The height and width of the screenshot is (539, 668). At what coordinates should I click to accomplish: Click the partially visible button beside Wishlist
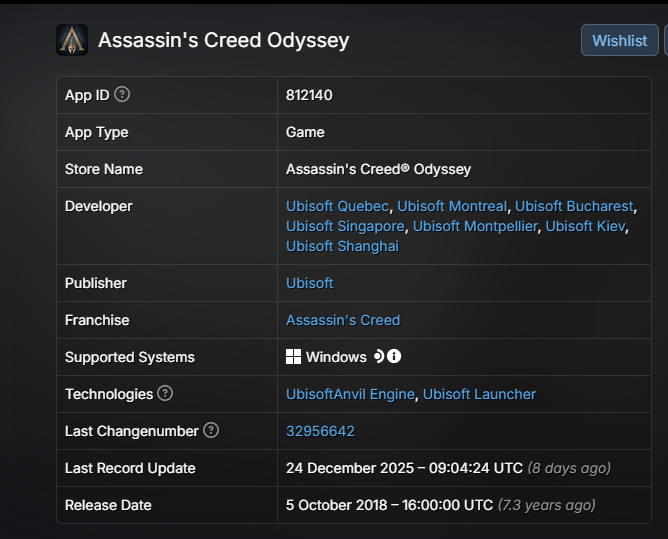pos(665,40)
